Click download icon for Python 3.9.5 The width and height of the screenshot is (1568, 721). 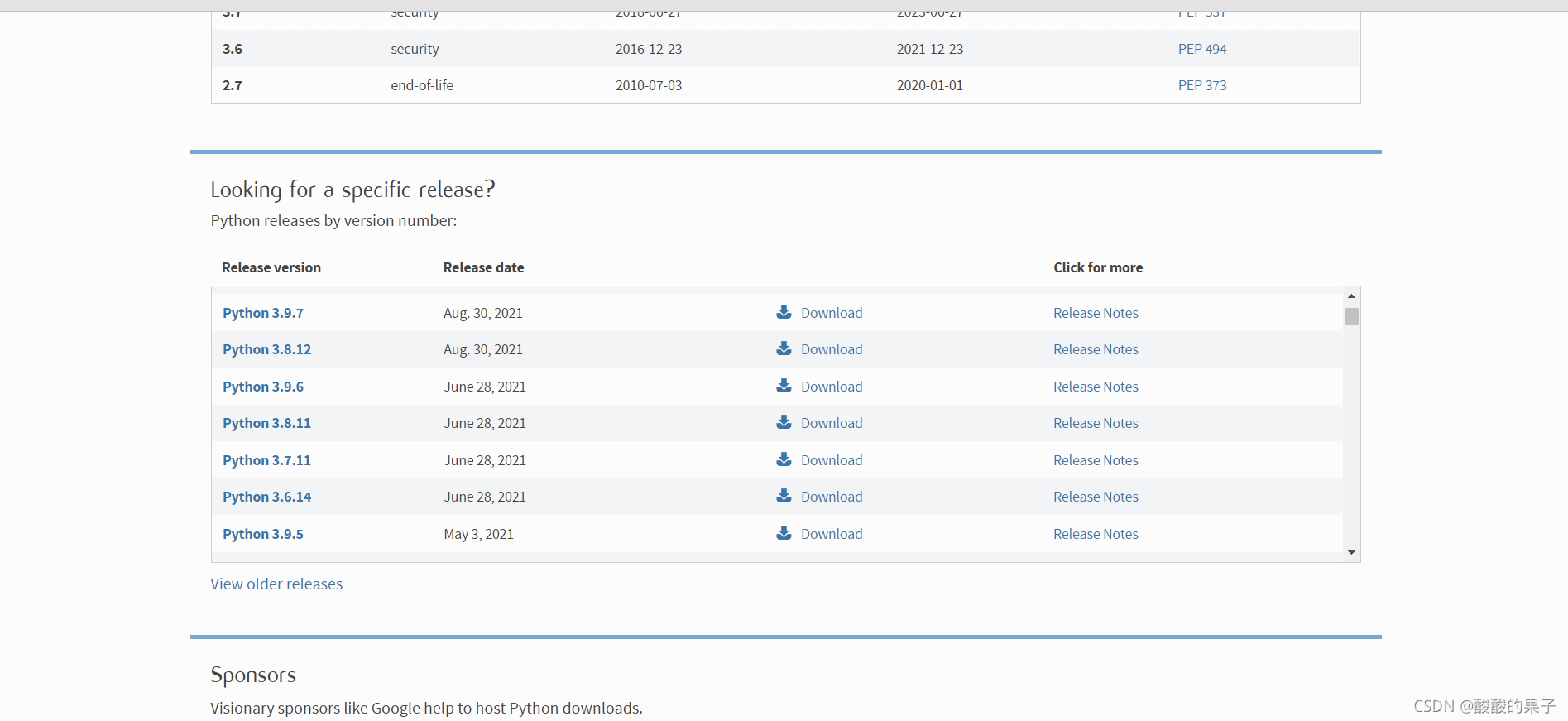(784, 533)
